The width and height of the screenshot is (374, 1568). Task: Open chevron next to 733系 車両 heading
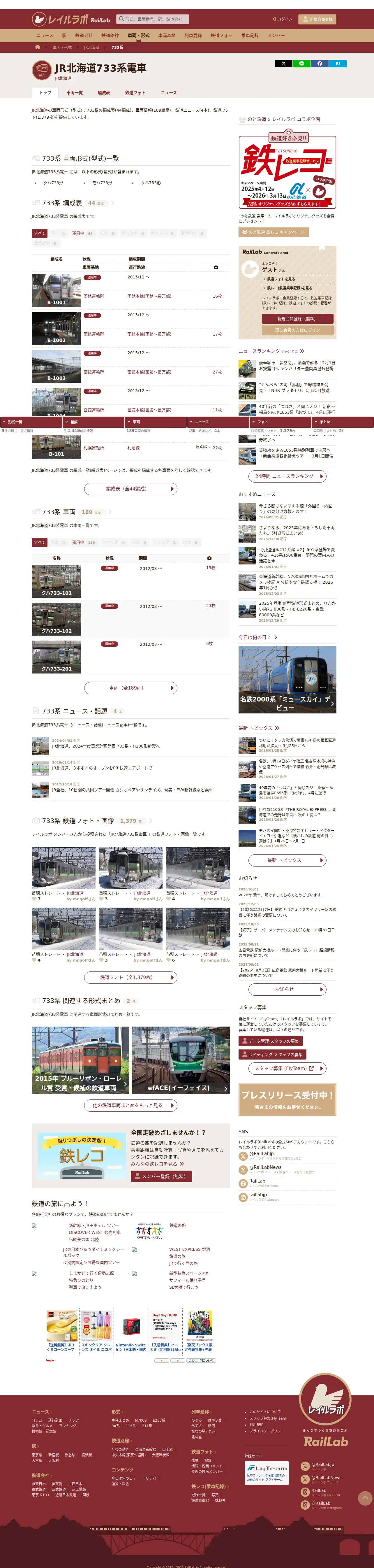tap(110, 512)
